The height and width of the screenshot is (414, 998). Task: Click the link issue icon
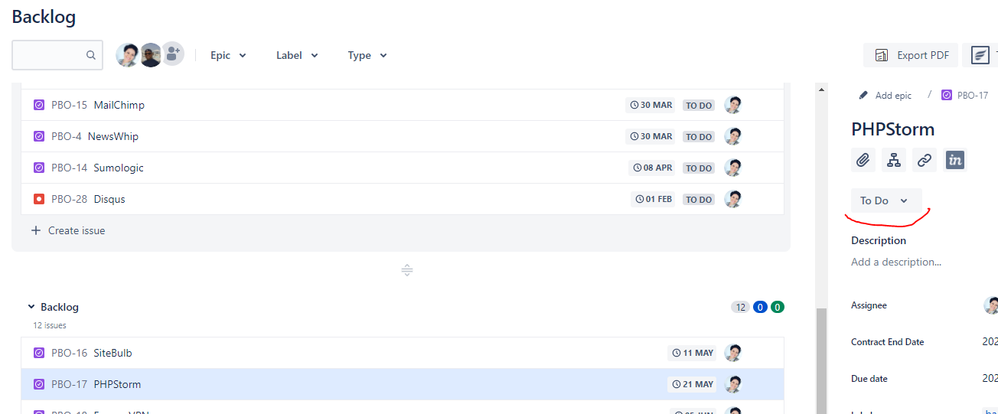(x=925, y=161)
